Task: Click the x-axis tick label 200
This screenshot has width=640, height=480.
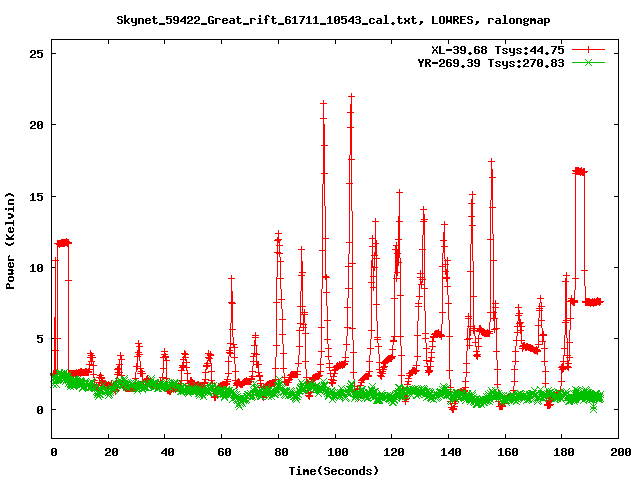Action: coord(620,452)
